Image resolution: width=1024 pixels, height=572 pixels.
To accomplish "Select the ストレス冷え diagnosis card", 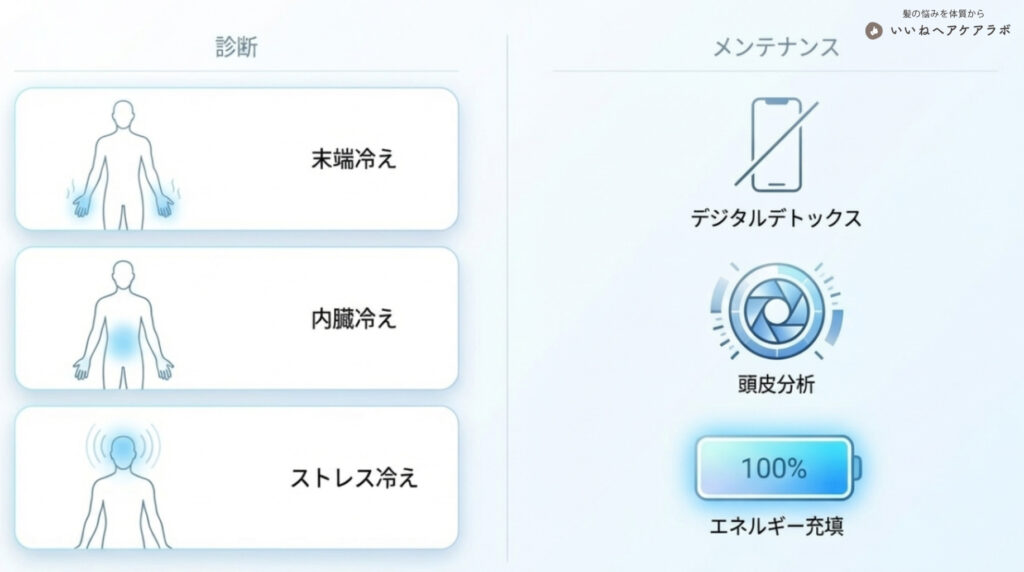I will coord(236,477).
